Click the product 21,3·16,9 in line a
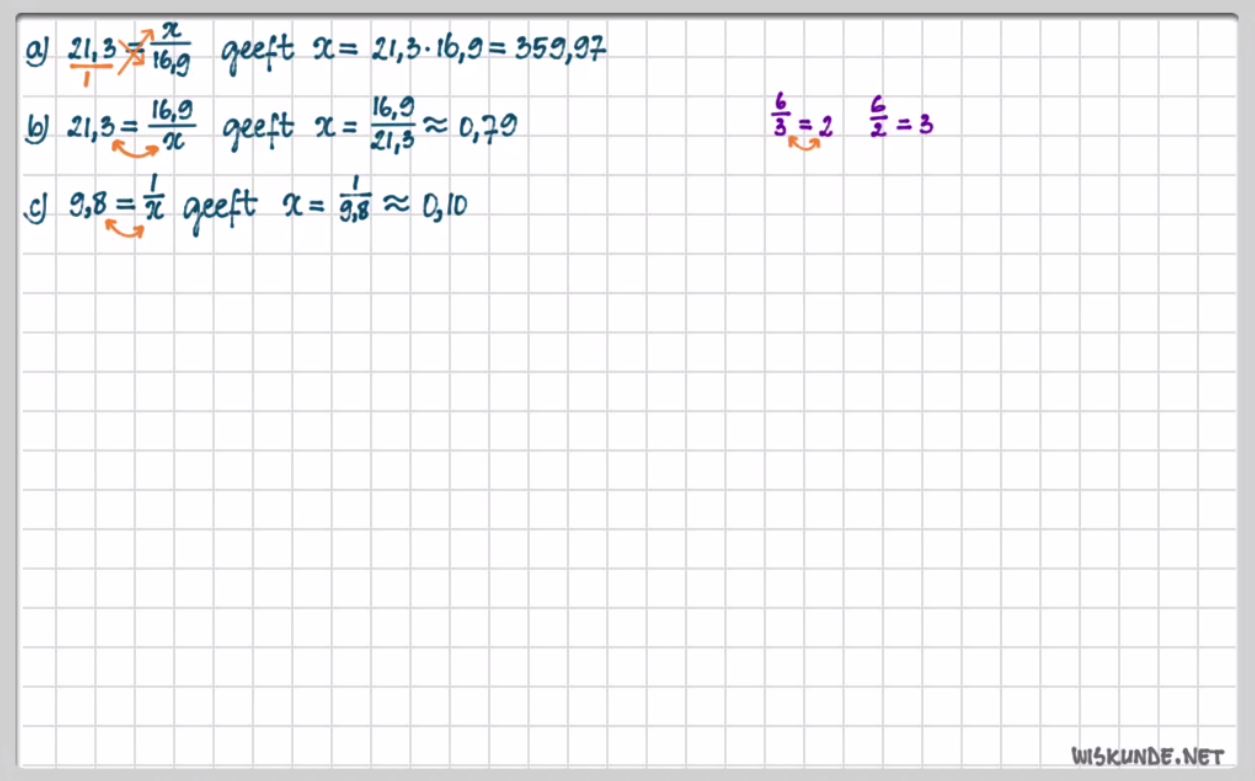Image resolution: width=1255 pixels, height=781 pixels. coord(430,51)
